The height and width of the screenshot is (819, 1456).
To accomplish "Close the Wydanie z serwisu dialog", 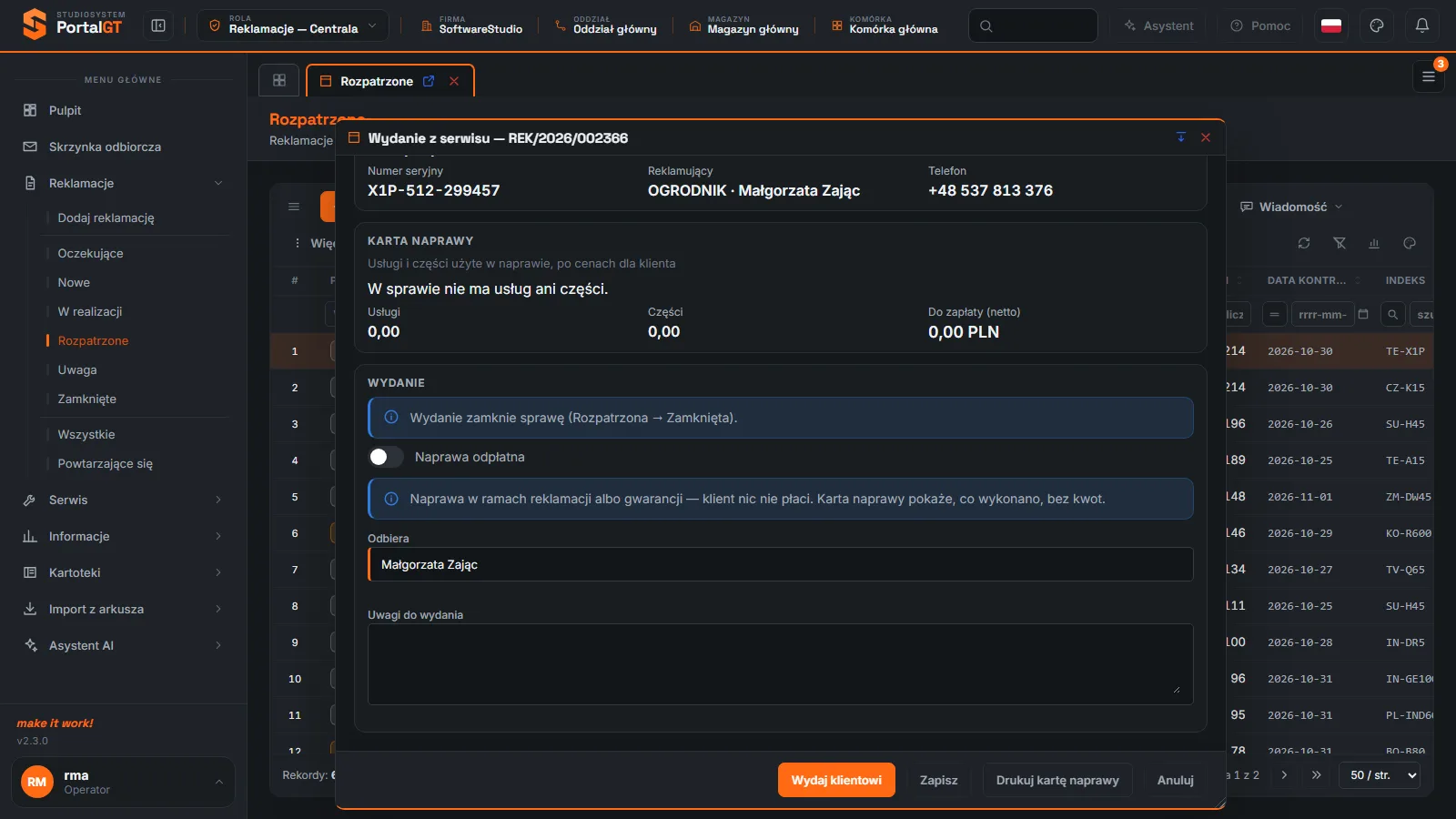I will tap(1206, 137).
